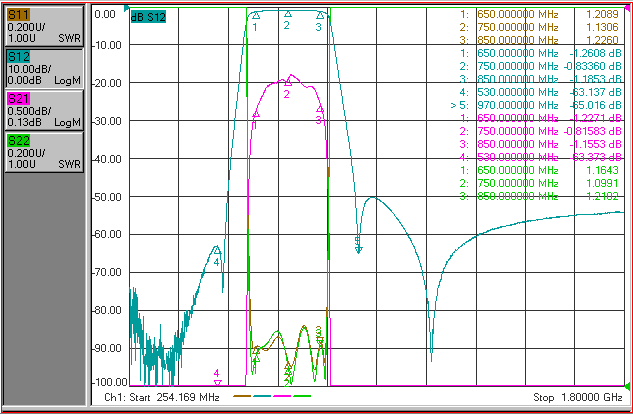Select the S22 SWR trace panel
Screen dimensions: 633x414
pyautogui.click(x=44, y=152)
